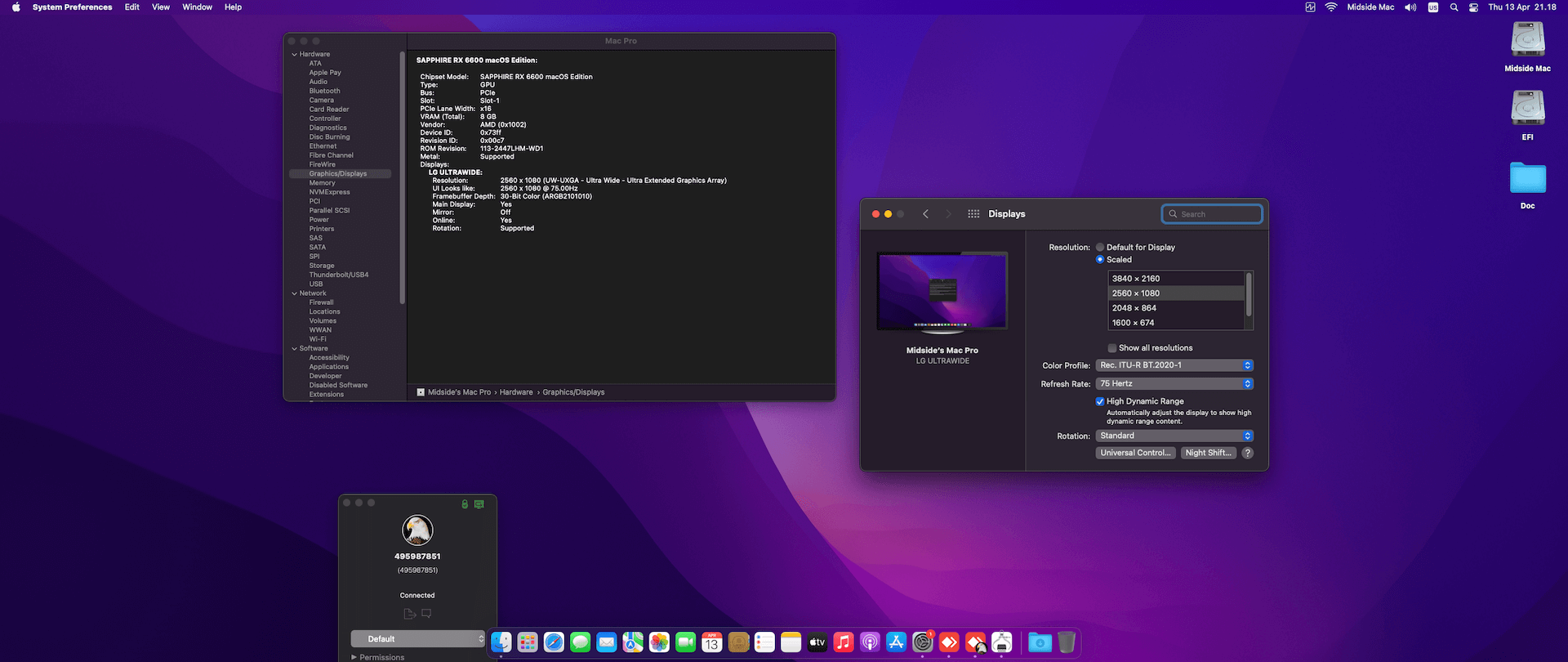This screenshot has width=1568, height=662.
Task: Go back using the Displays back arrow
Action: (x=925, y=214)
